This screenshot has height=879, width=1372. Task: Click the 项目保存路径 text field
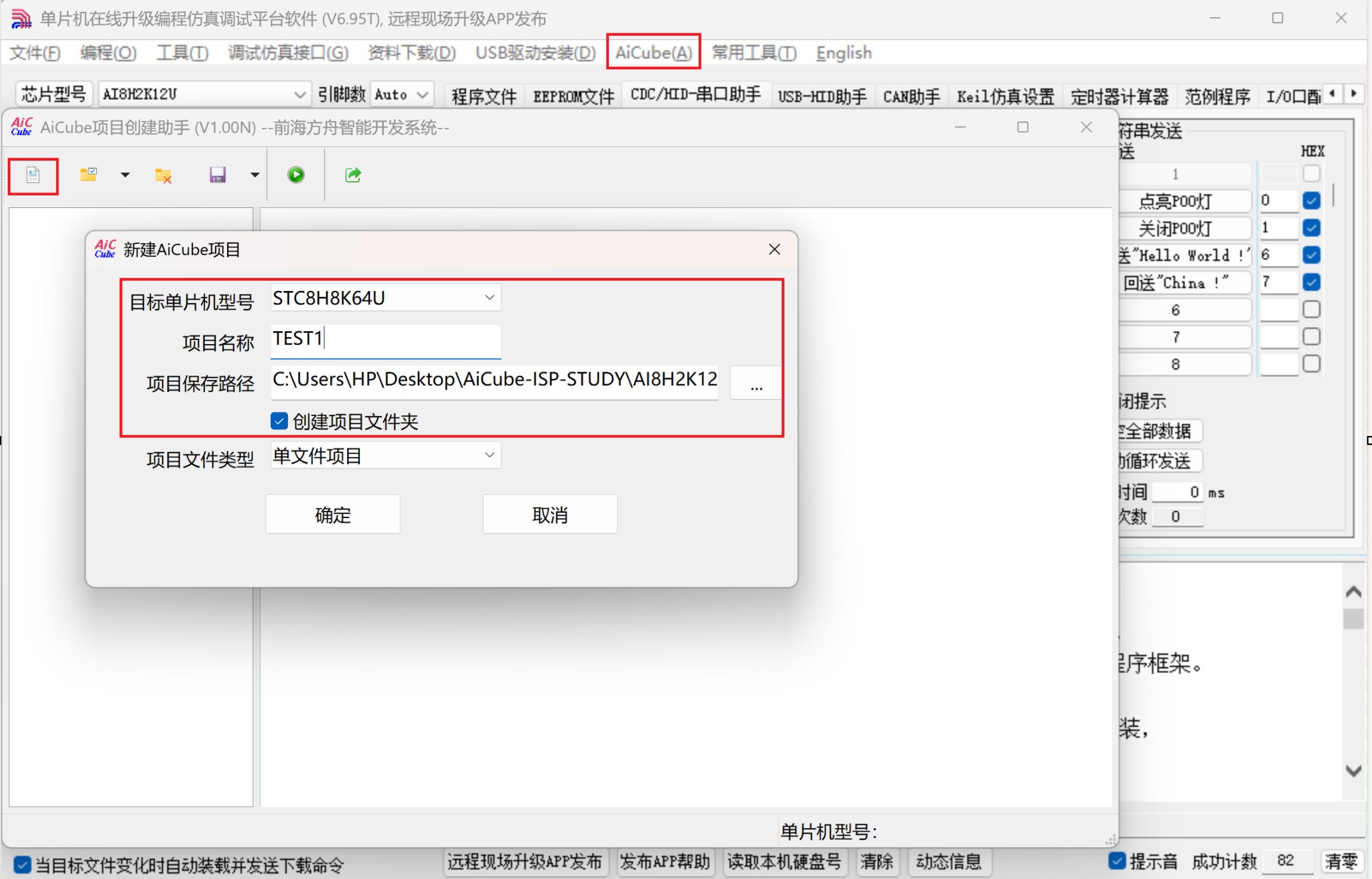494,381
